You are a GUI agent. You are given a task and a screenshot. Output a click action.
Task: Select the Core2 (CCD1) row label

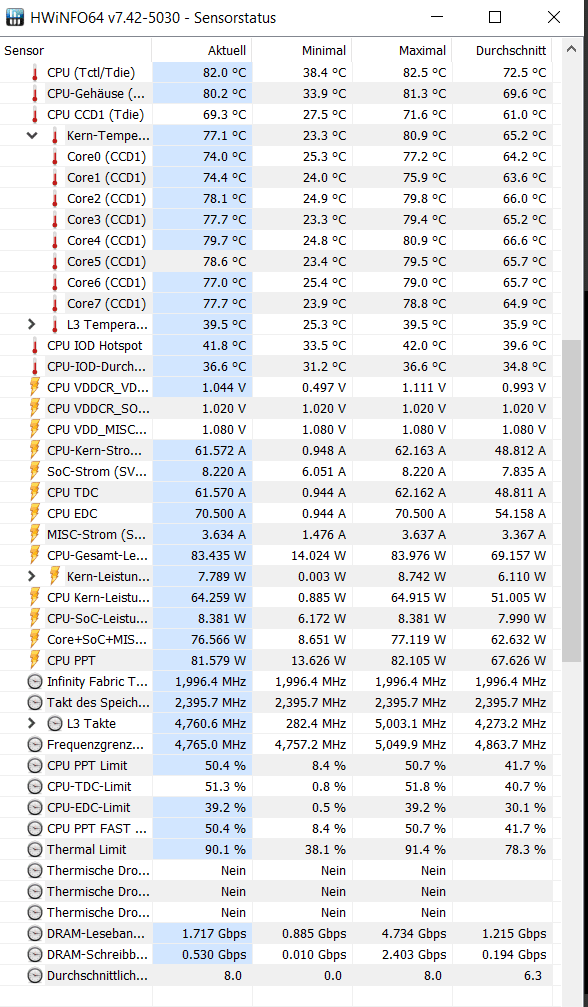[106, 198]
